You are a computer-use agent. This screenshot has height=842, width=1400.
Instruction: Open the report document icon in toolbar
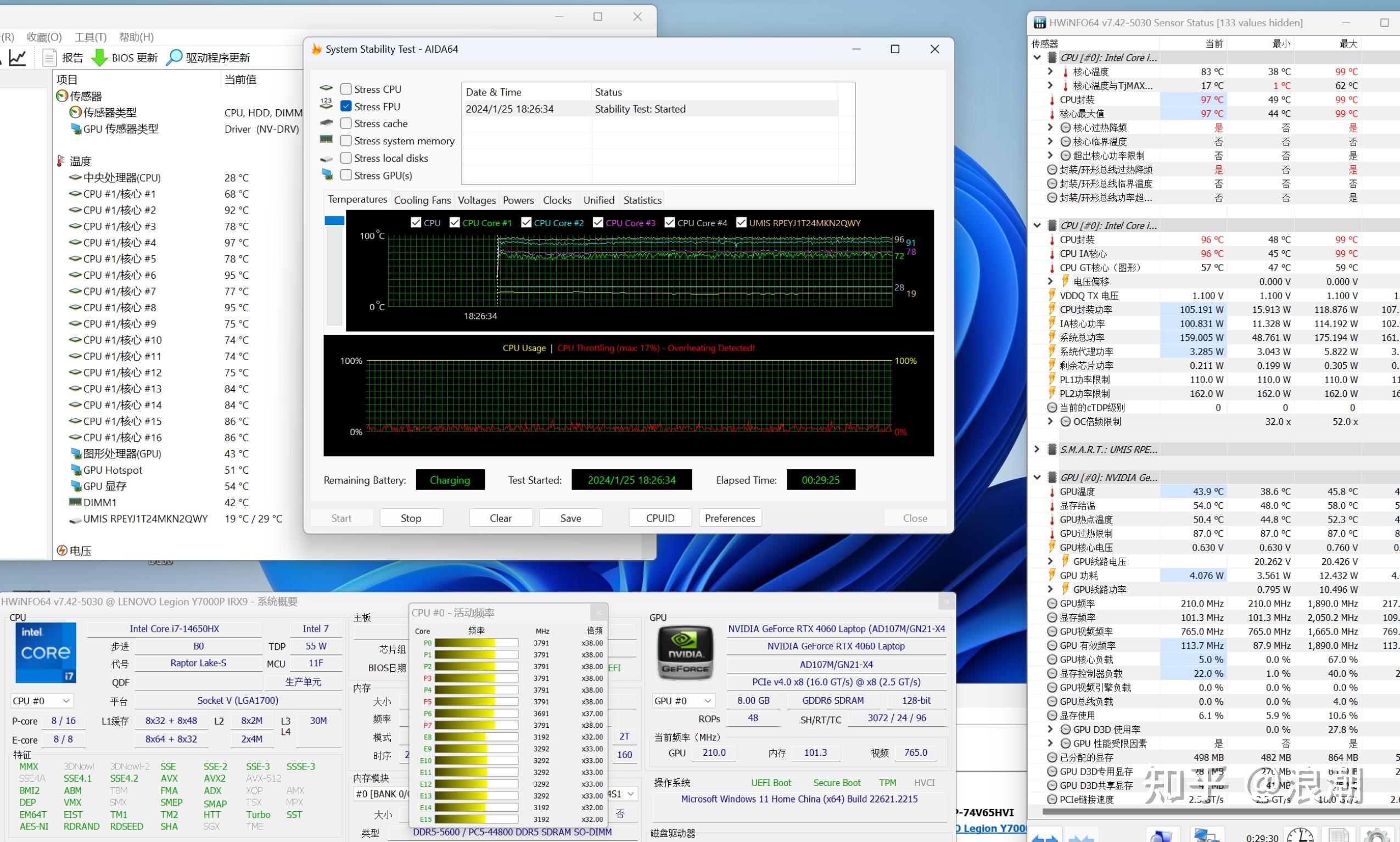click(49, 57)
